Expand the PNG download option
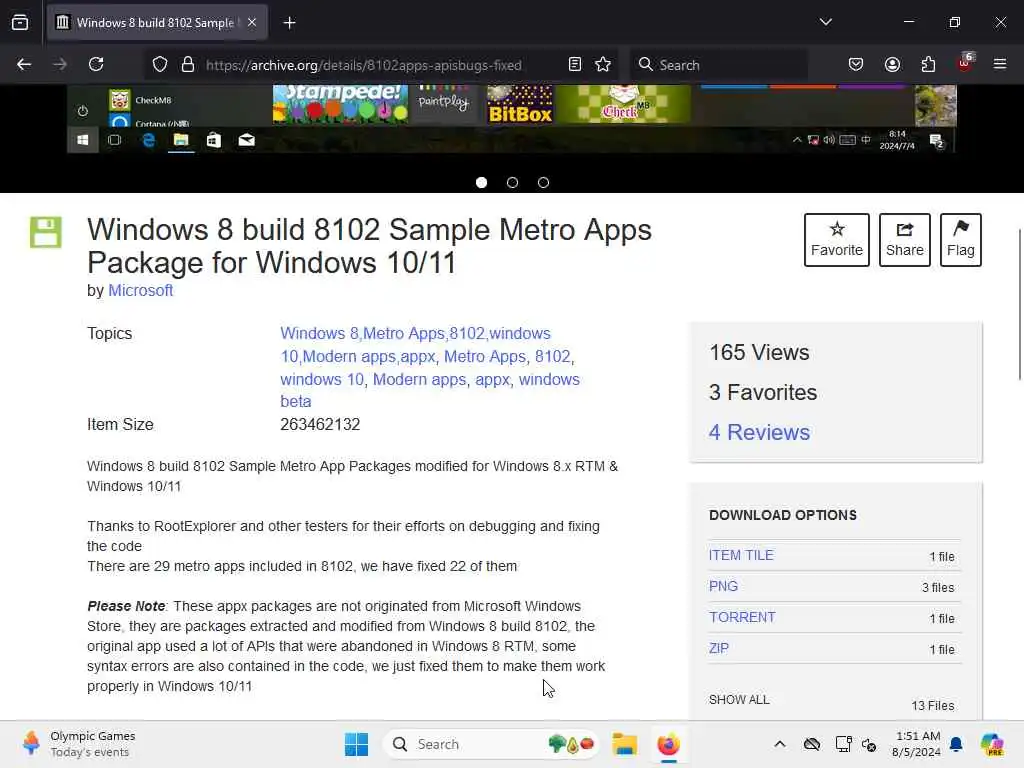This screenshot has width=1024, height=768. 723,586
